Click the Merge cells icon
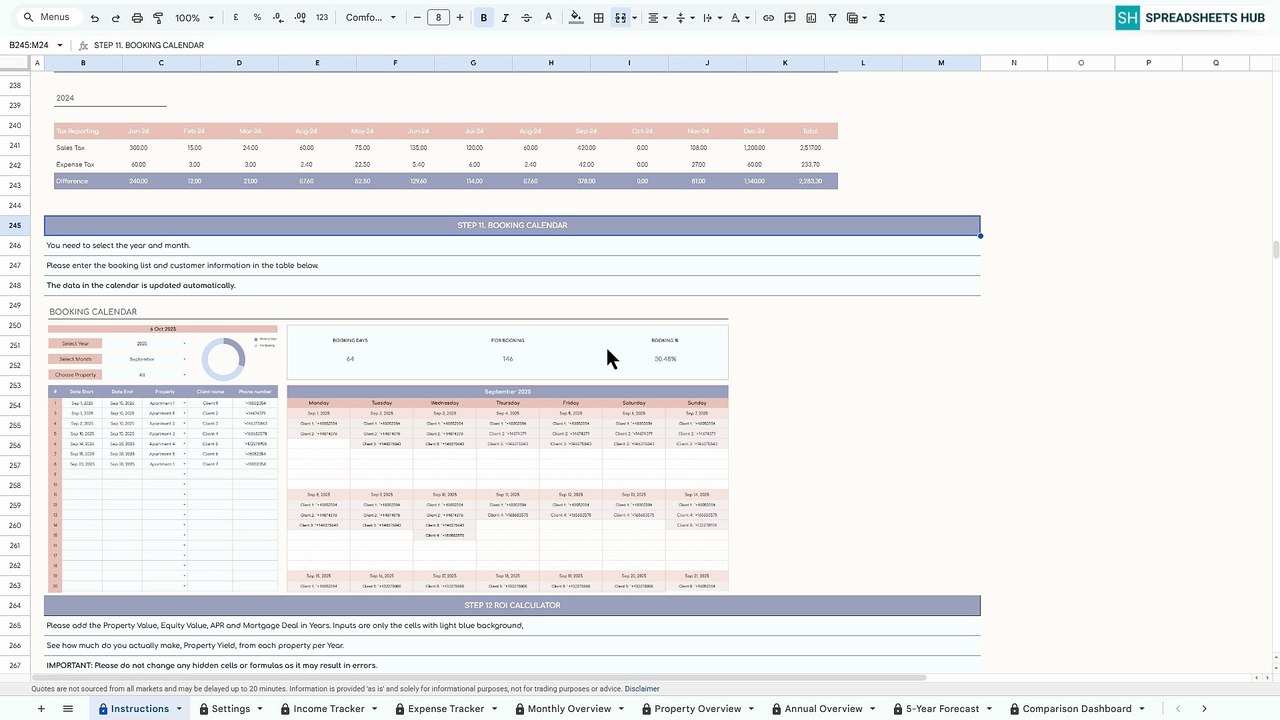This screenshot has width=1280, height=720. point(620,18)
